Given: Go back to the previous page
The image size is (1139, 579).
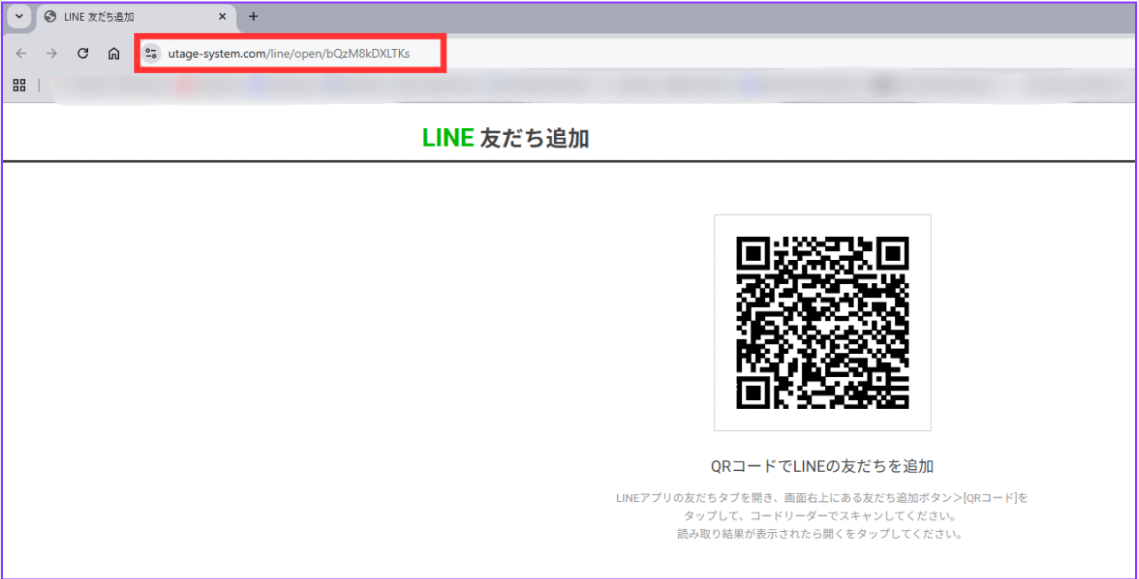Looking at the screenshot, I should click(x=21, y=53).
